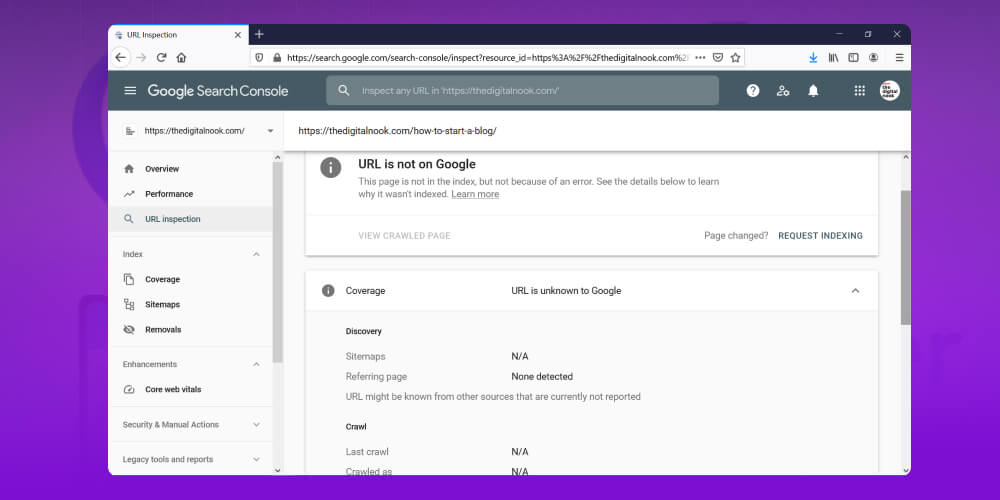This screenshot has height=500, width=1000.
Task: Expand Legacy tools and reports
Action: pyautogui.click(x=256, y=459)
